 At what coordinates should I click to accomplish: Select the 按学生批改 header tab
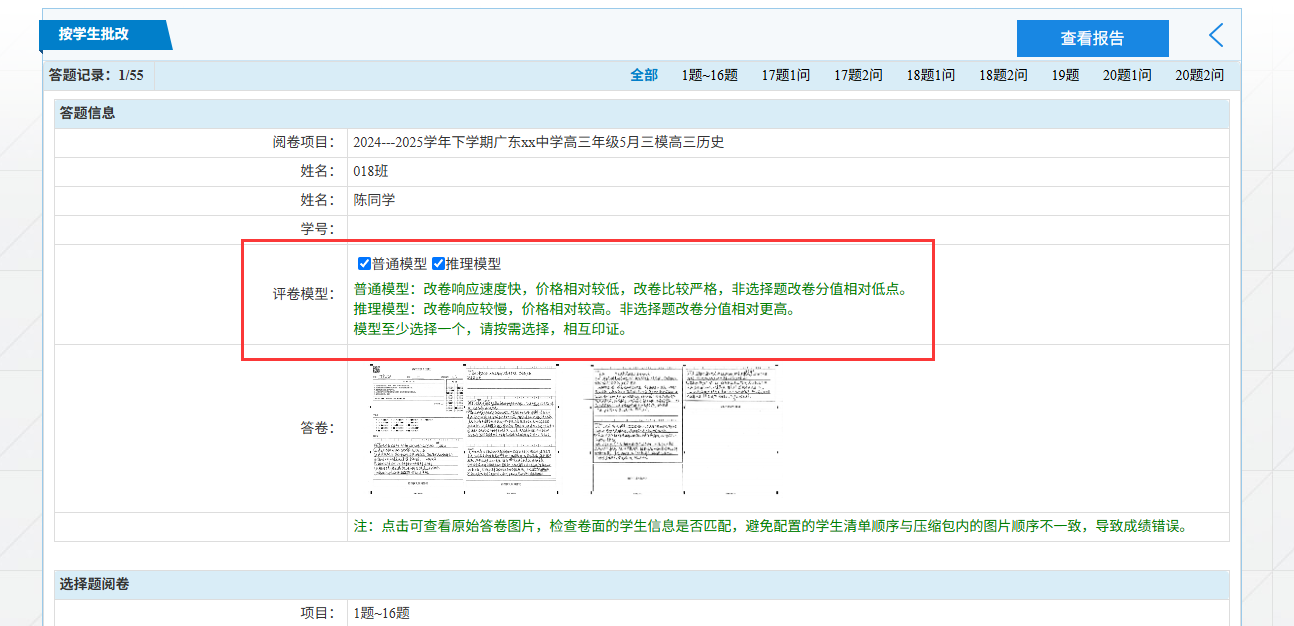tap(94, 34)
